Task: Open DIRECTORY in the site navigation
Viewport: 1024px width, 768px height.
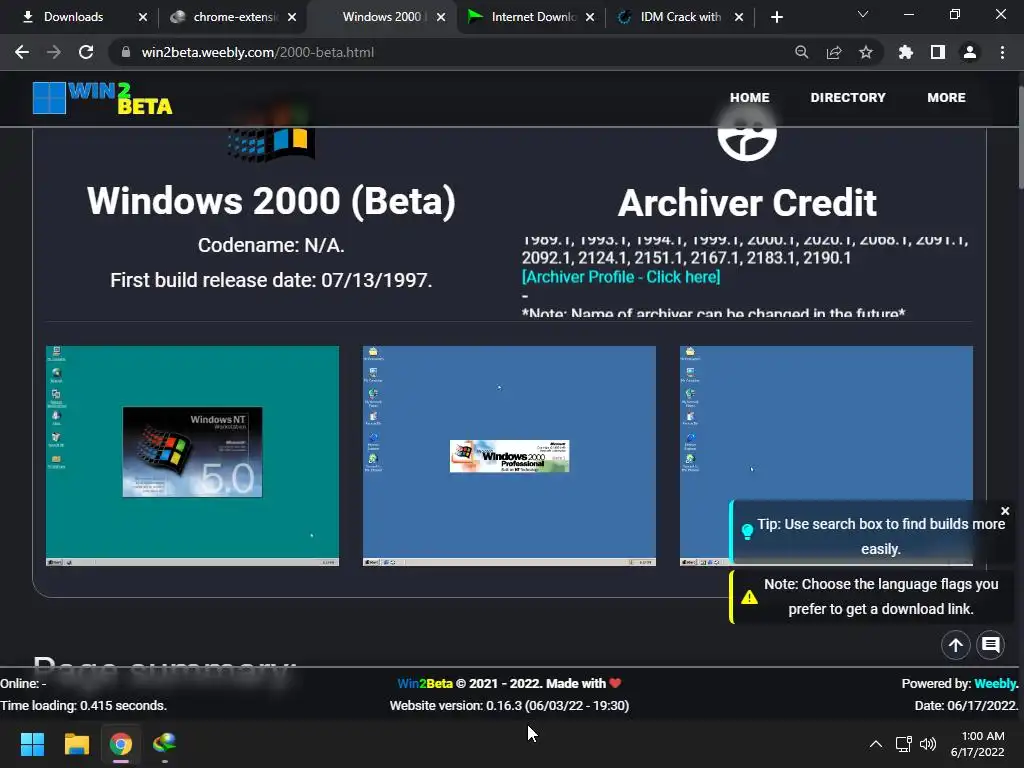Action: (848, 97)
